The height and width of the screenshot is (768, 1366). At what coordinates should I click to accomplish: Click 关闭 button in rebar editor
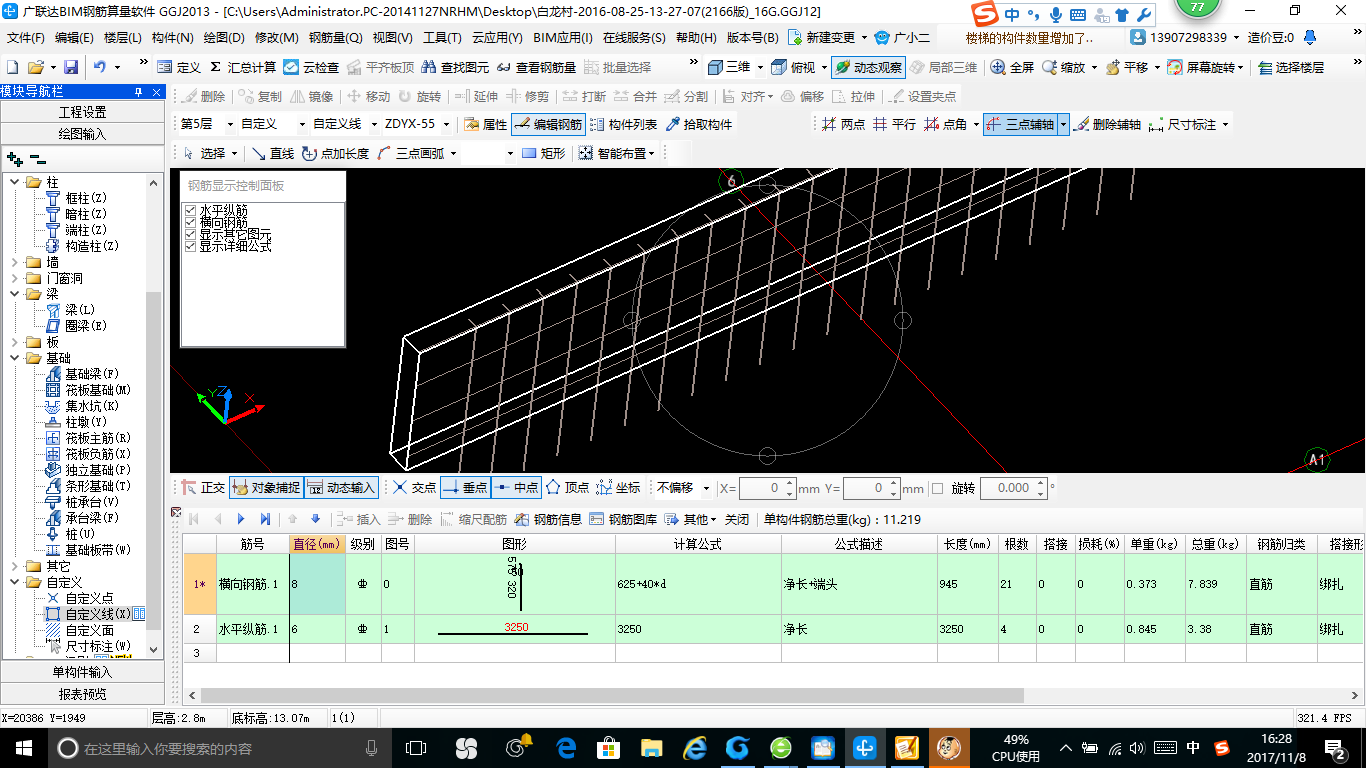point(737,519)
